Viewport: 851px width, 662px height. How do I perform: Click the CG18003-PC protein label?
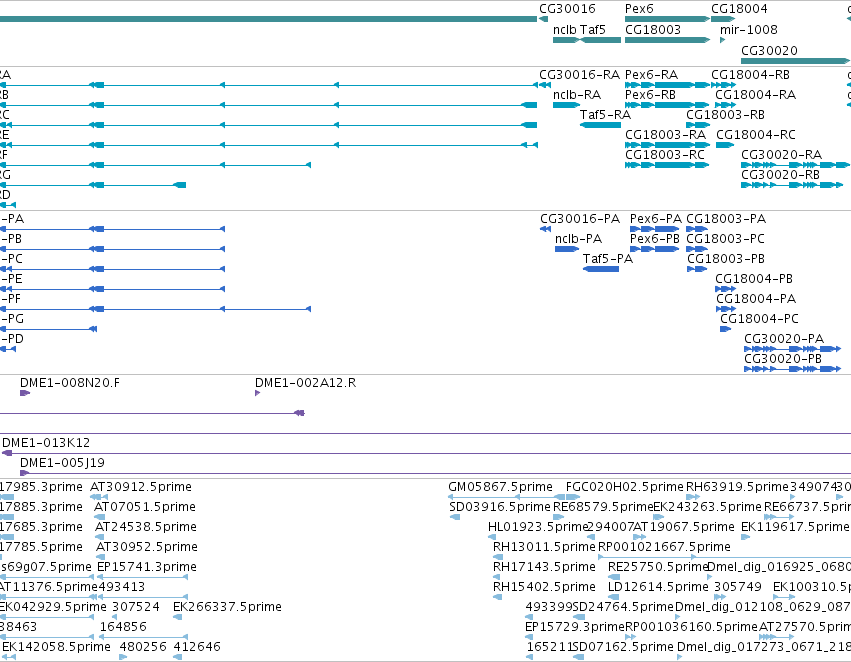(x=725, y=239)
